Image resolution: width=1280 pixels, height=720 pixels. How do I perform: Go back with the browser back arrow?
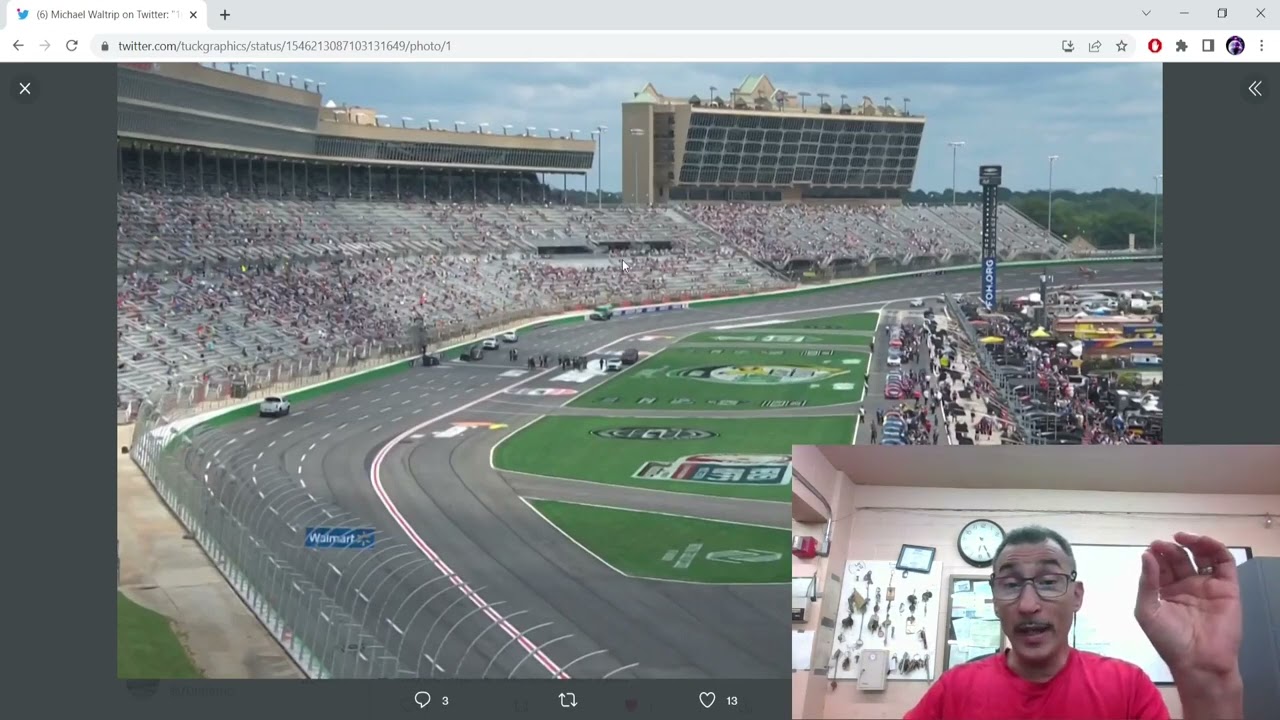(x=18, y=46)
